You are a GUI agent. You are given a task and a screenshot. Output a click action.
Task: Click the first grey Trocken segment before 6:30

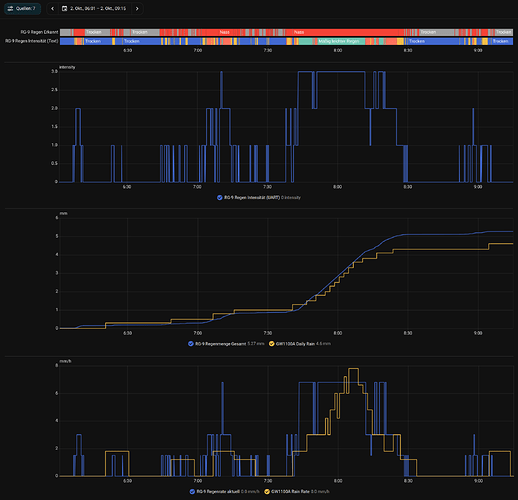(97, 32)
